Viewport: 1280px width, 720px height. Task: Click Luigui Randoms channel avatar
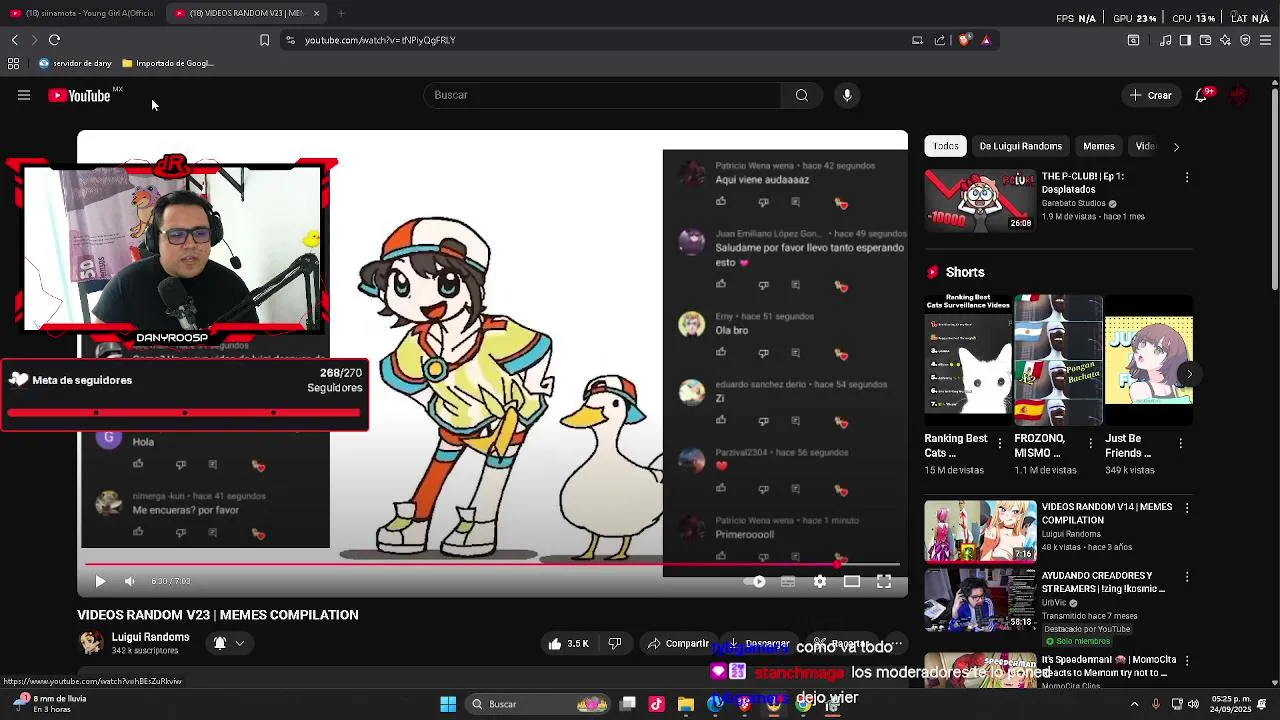tap(91, 643)
